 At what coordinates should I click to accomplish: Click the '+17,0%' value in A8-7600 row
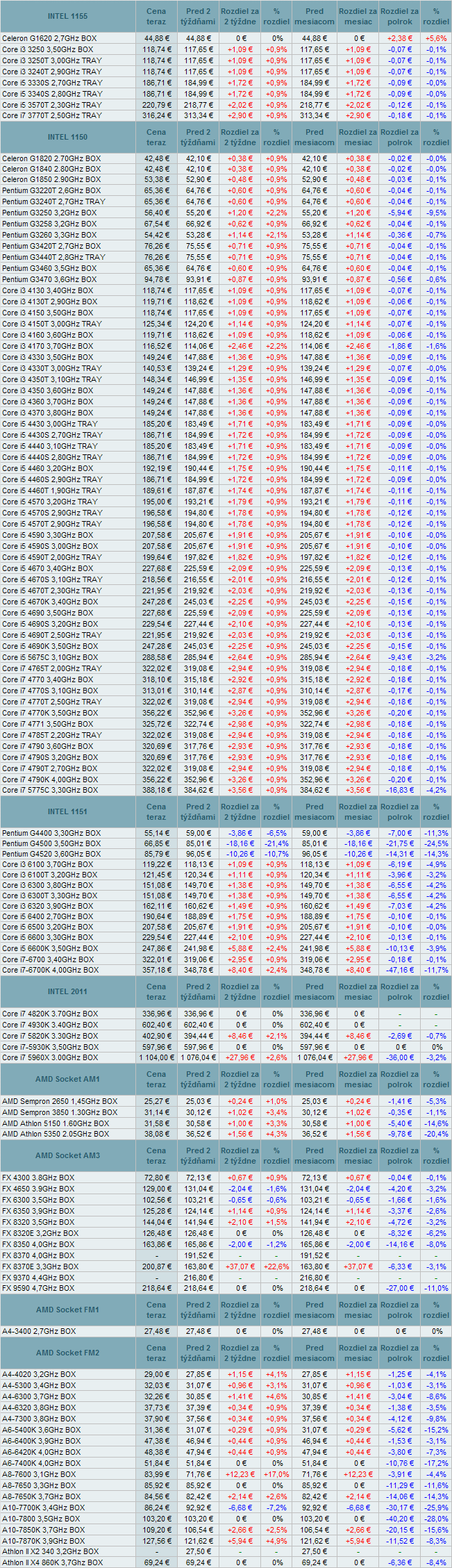(276, 1474)
